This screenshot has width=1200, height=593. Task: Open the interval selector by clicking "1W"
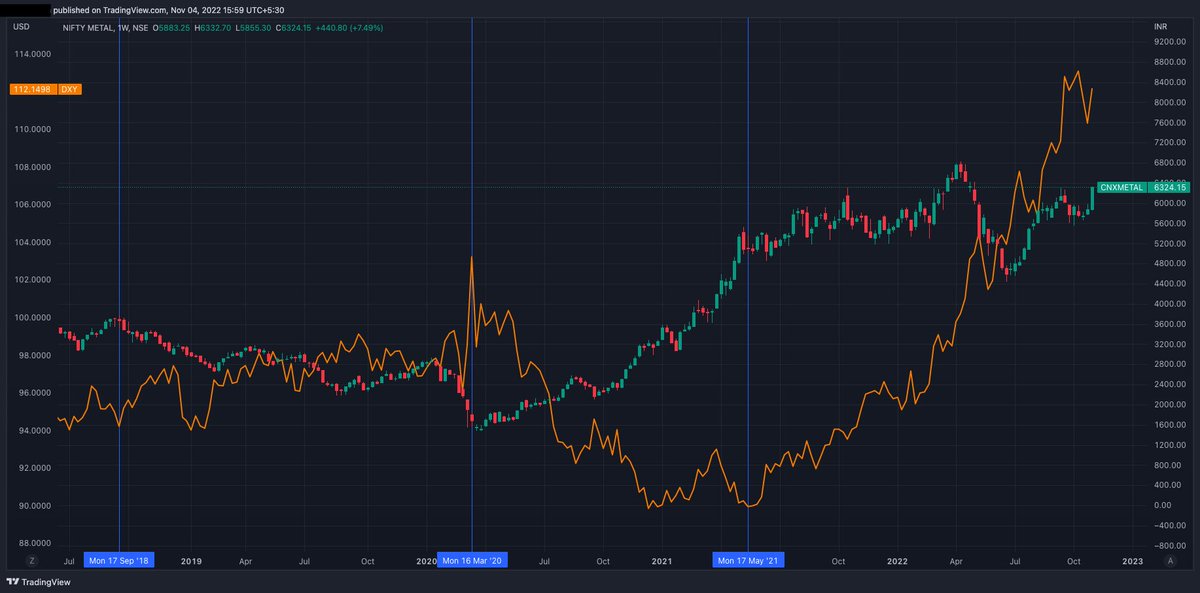[x=122, y=29]
